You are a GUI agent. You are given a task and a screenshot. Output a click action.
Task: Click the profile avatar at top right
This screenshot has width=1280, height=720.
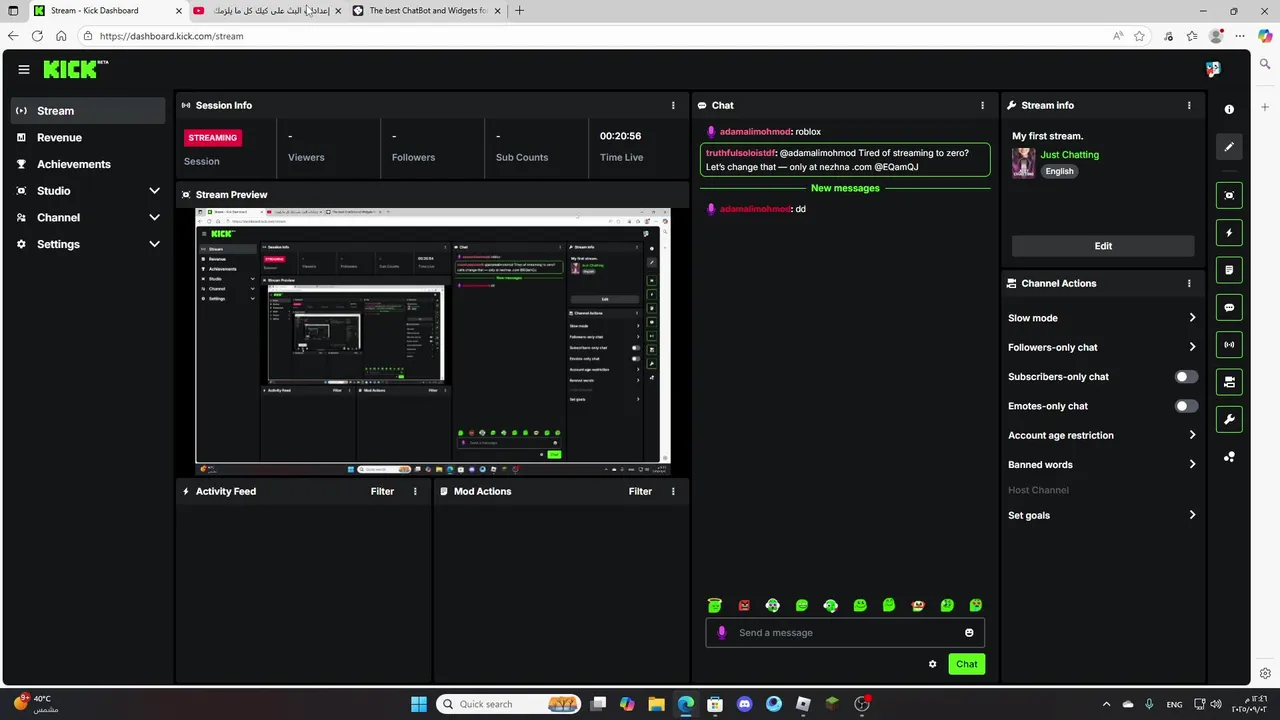1213,69
